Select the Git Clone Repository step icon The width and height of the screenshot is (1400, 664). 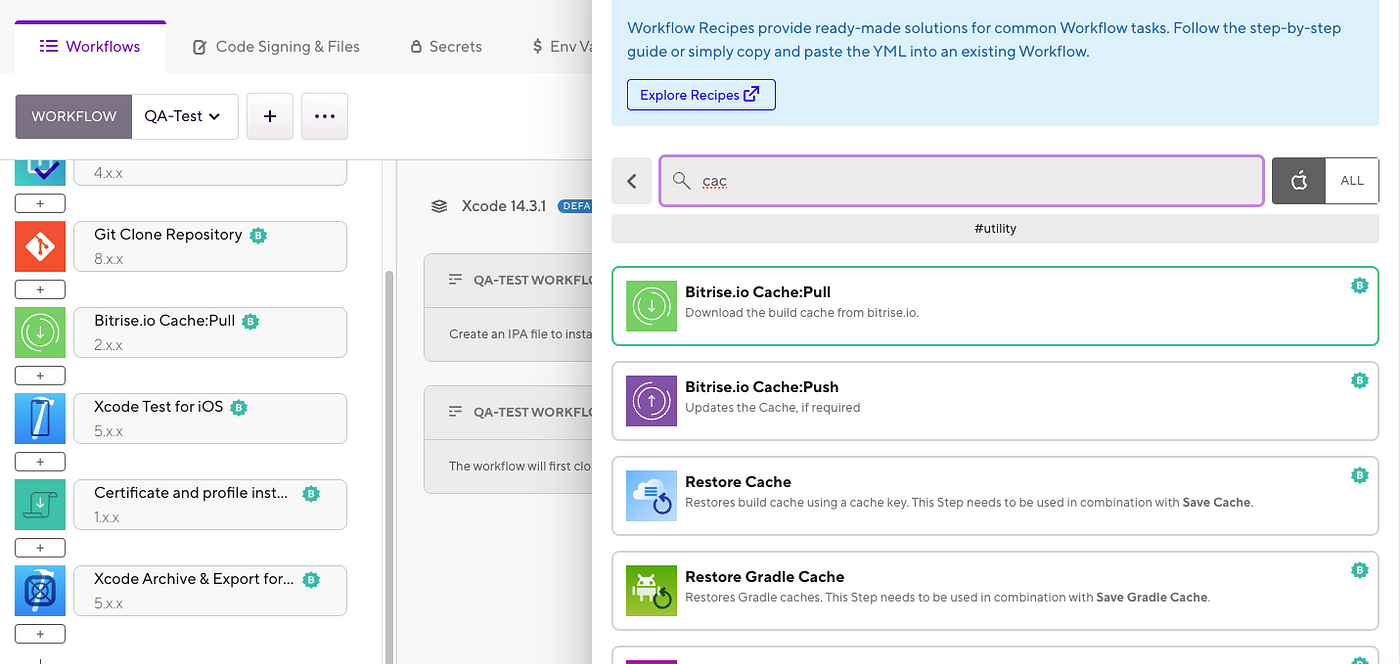coord(40,246)
